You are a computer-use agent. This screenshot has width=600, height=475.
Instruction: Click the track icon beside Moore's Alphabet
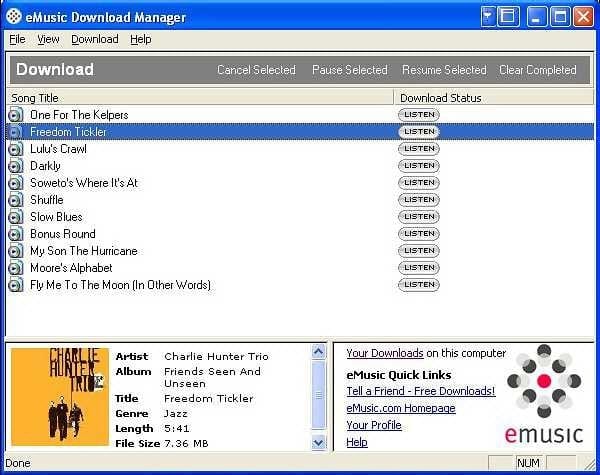tap(15, 268)
